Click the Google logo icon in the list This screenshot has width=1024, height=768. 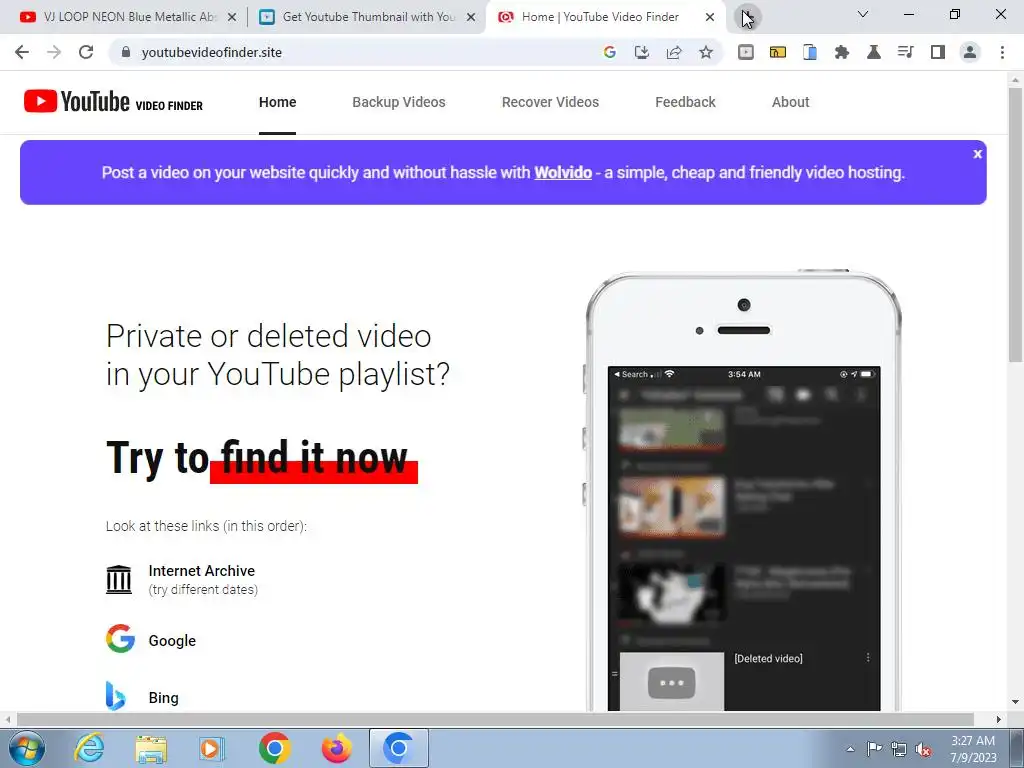pyautogui.click(x=120, y=639)
